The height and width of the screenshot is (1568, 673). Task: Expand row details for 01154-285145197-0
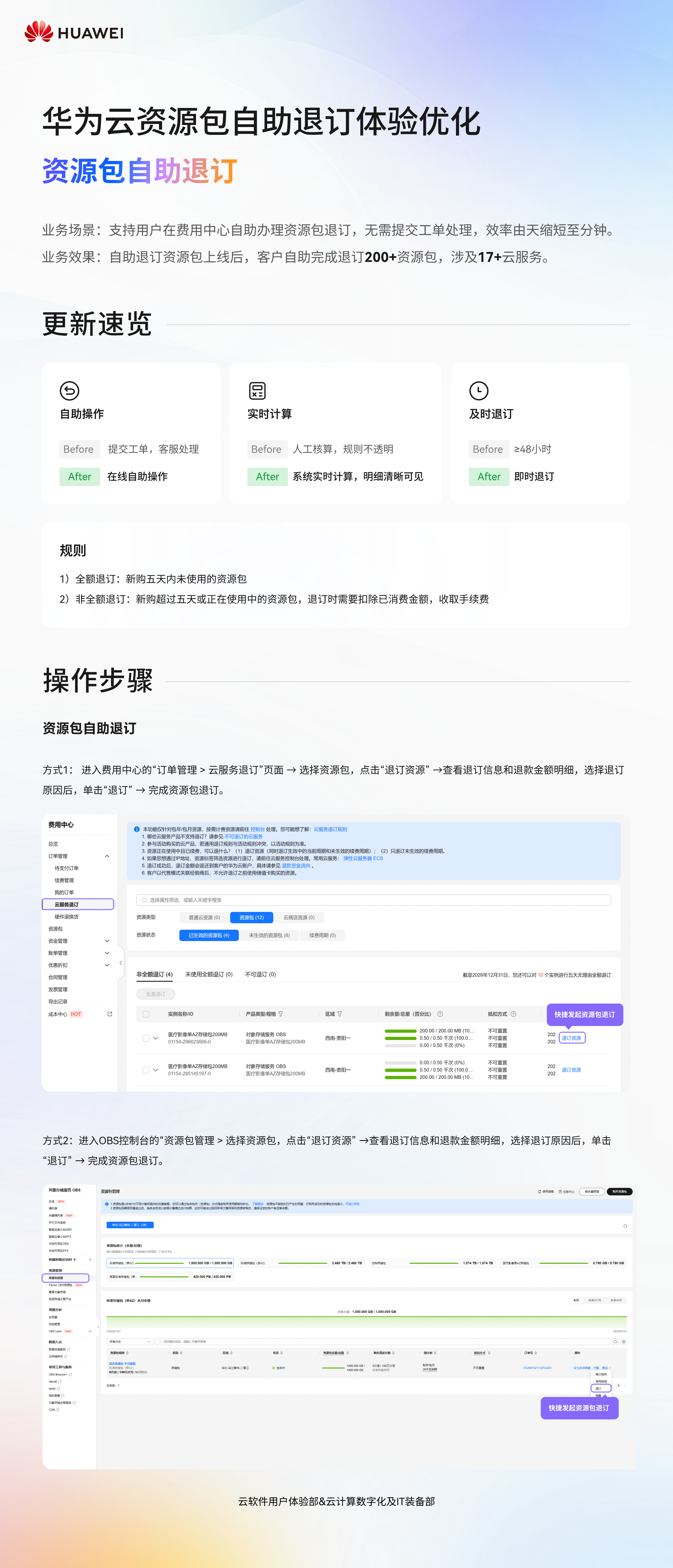tap(156, 1070)
